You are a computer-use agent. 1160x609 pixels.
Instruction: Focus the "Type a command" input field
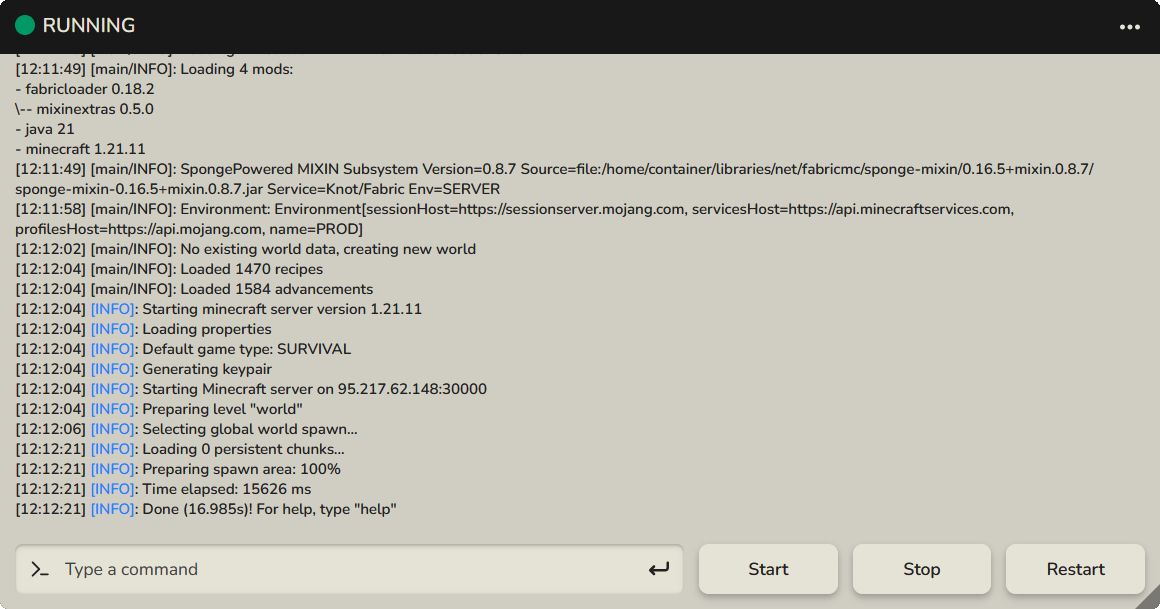click(x=350, y=570)
